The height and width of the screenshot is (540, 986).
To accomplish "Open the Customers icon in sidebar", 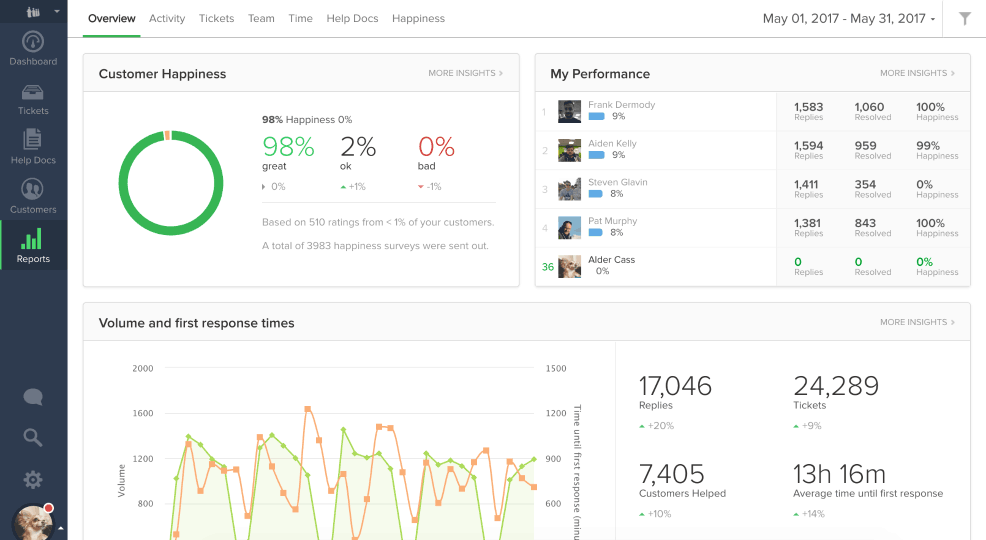I will (x=33, y=190).
